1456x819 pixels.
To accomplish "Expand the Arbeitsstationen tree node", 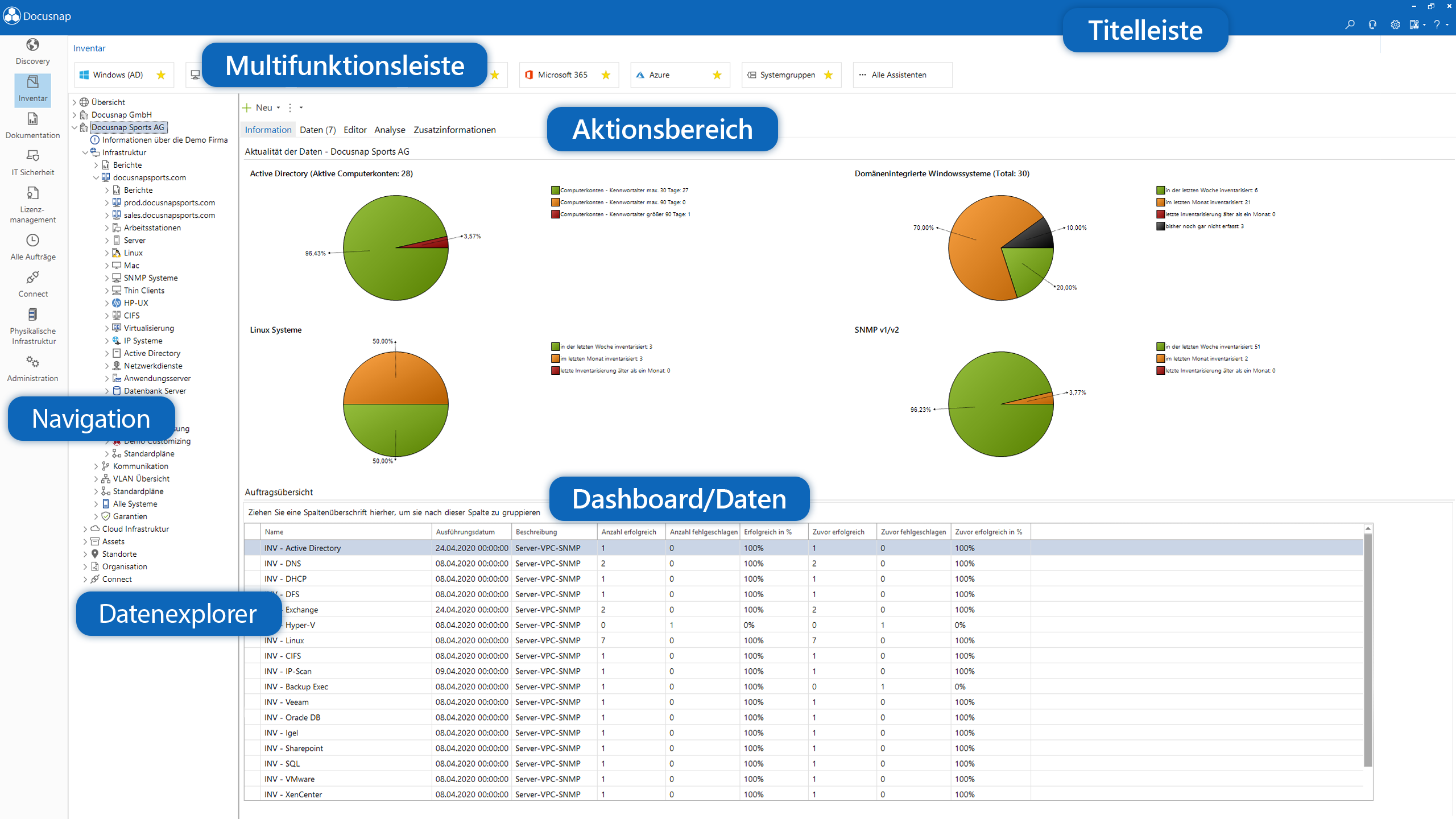I will [107, 228].
